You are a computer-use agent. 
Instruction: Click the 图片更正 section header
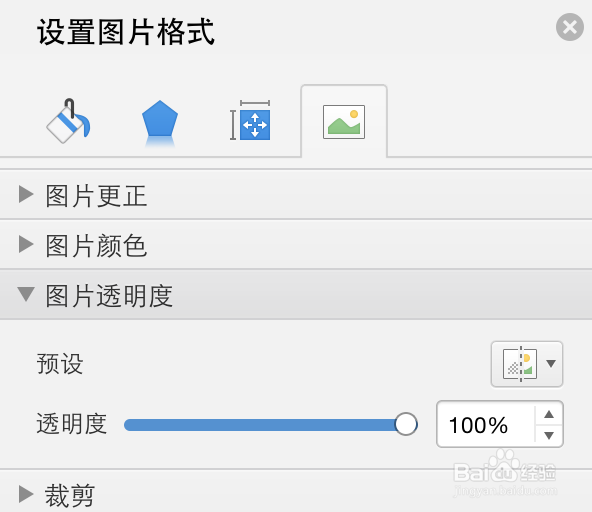click(296, 195)
